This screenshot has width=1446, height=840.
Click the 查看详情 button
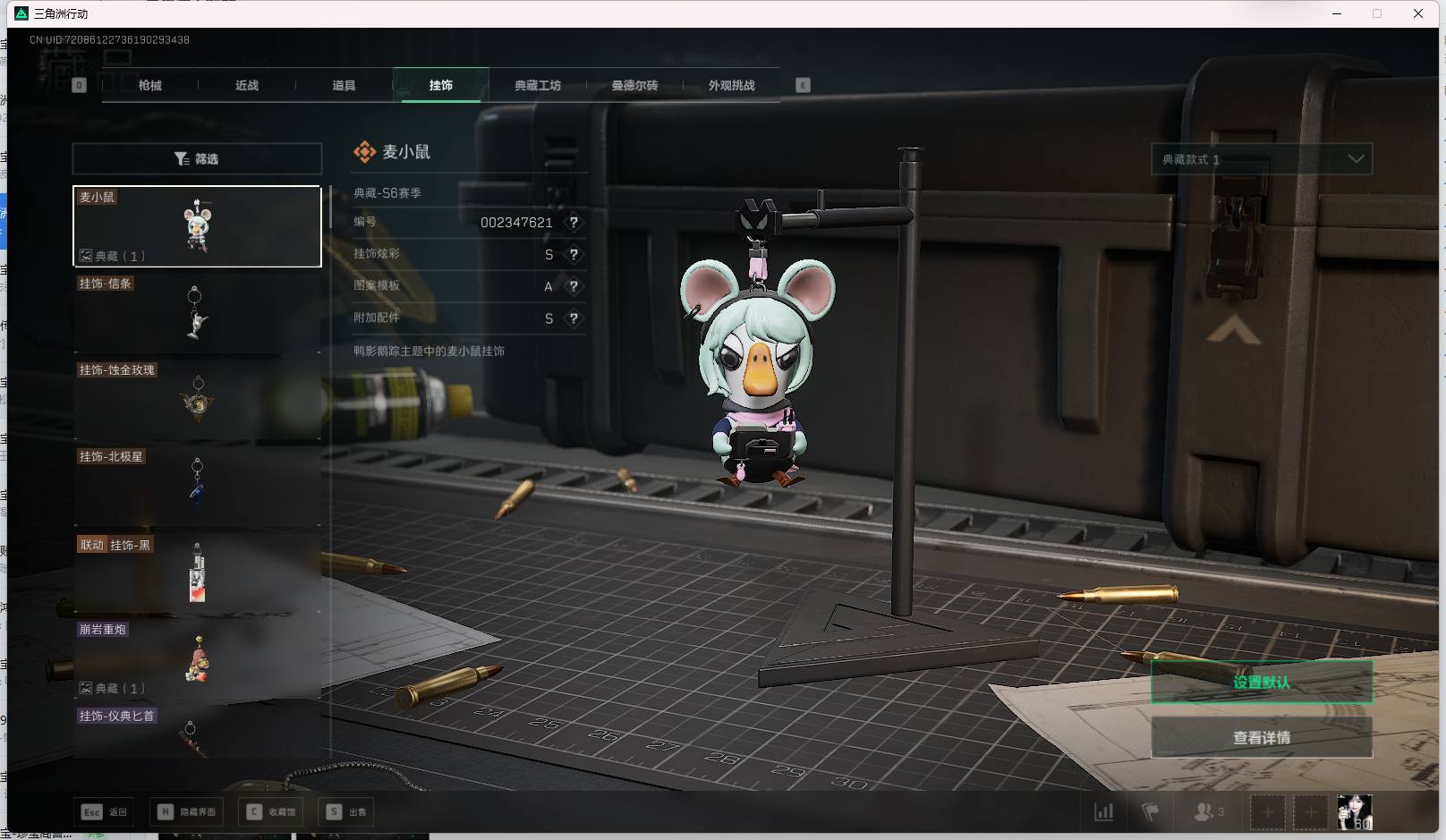point(1261,738)
